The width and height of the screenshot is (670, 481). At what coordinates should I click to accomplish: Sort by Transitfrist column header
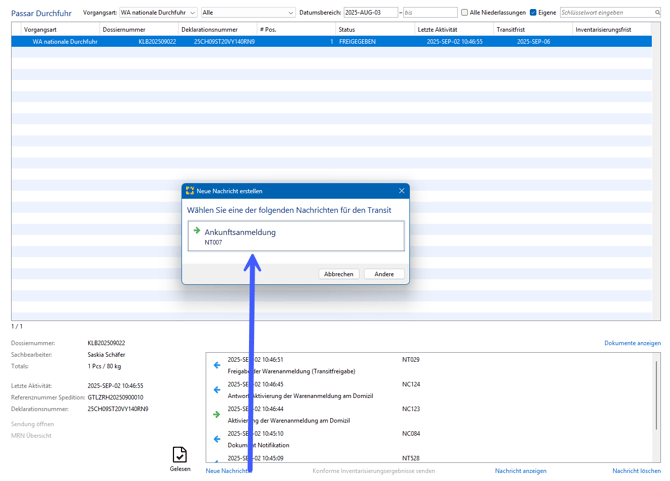532,29
